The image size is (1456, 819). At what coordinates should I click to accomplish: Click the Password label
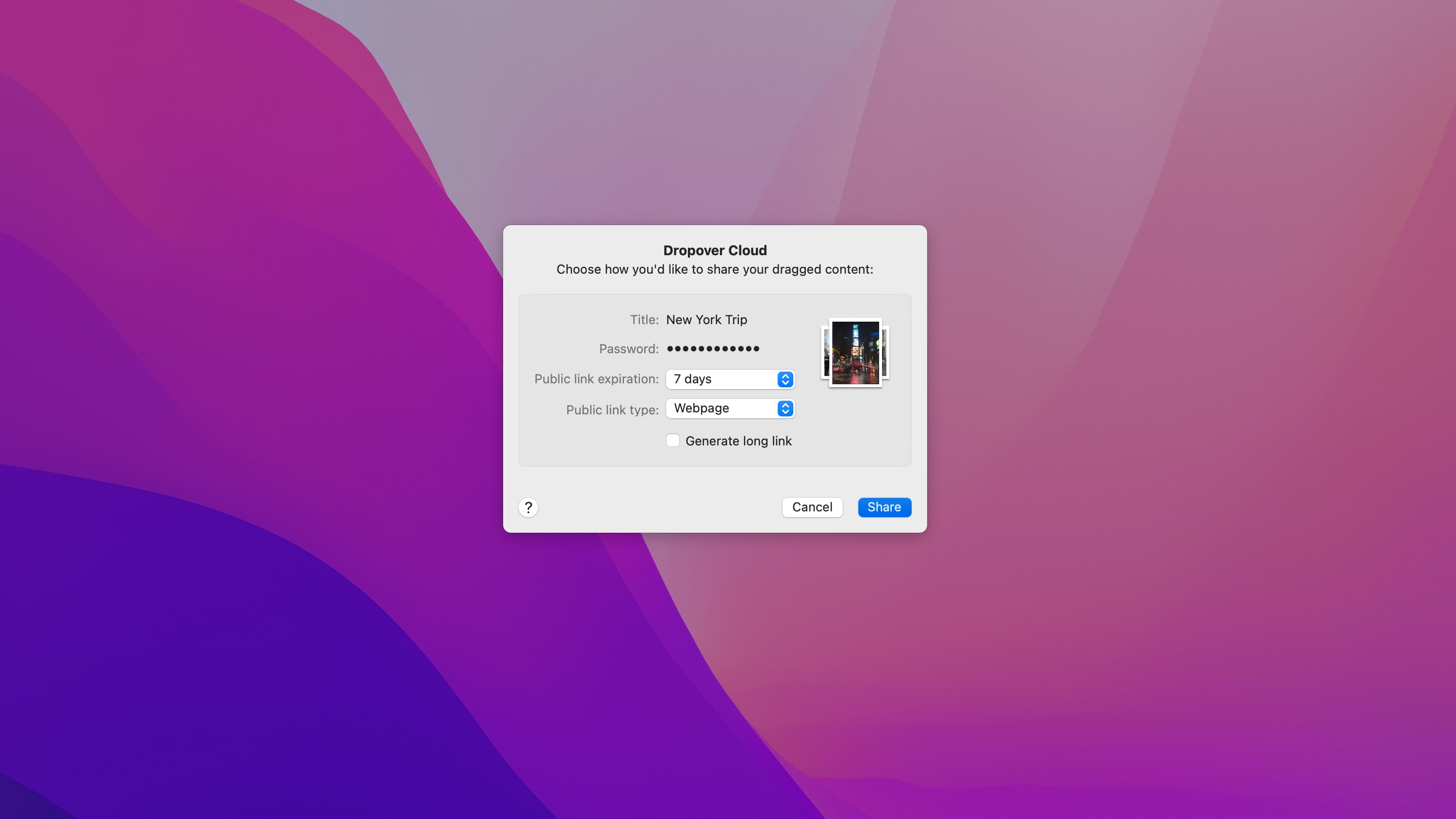[628, 349]
